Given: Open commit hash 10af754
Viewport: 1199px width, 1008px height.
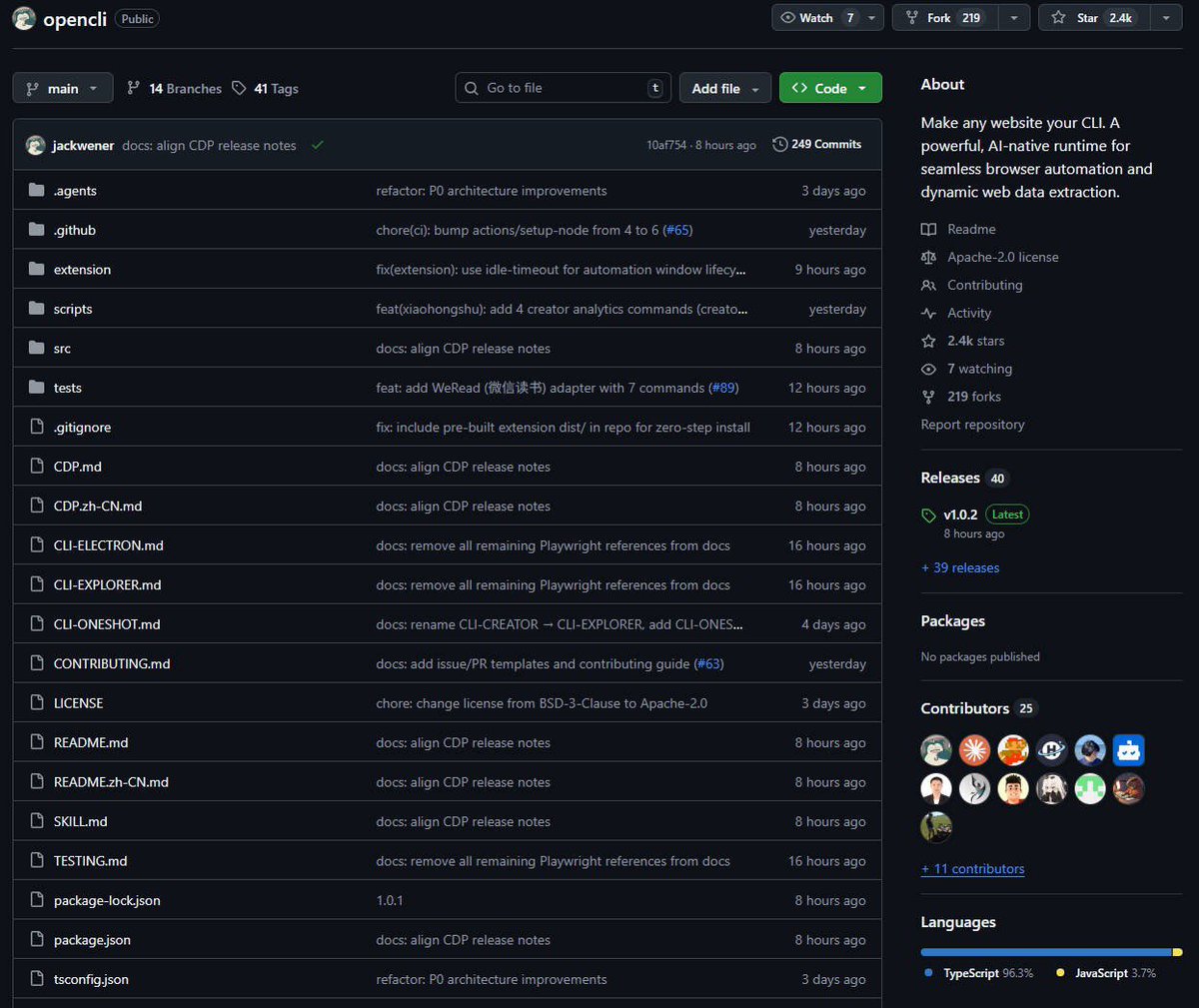Looking at the screenshot, I should [666, 145].
